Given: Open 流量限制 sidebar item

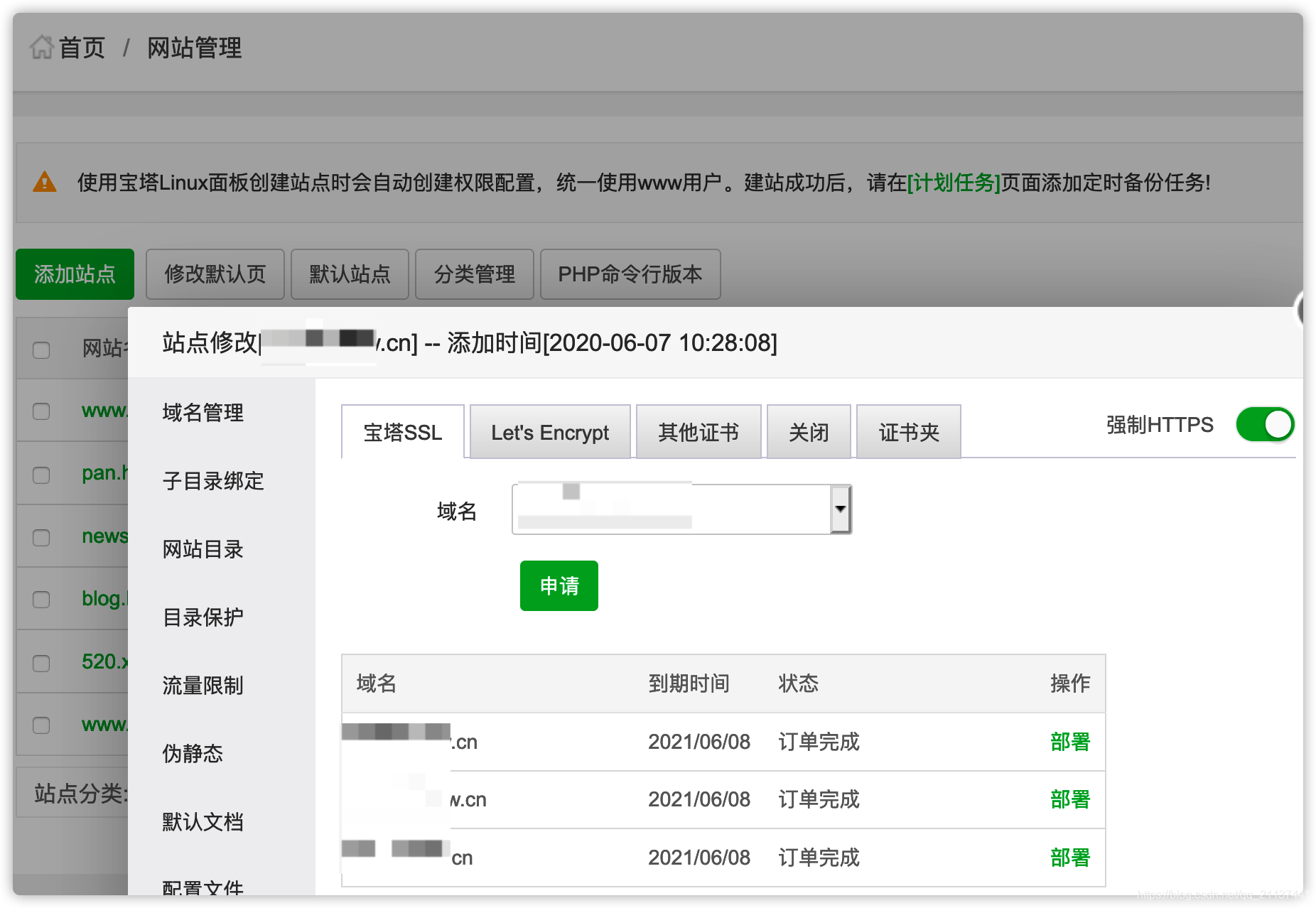Looking at the screenshot, I should [203, 686].
